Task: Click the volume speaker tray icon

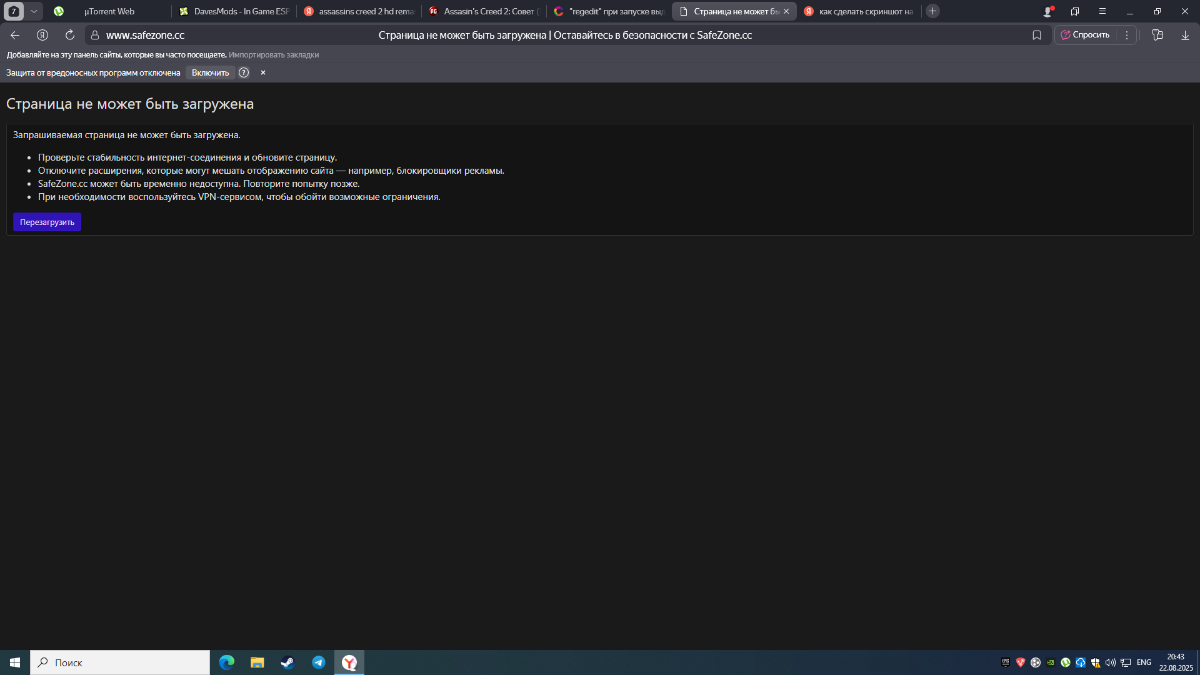Action: (x=1110, y=662)
